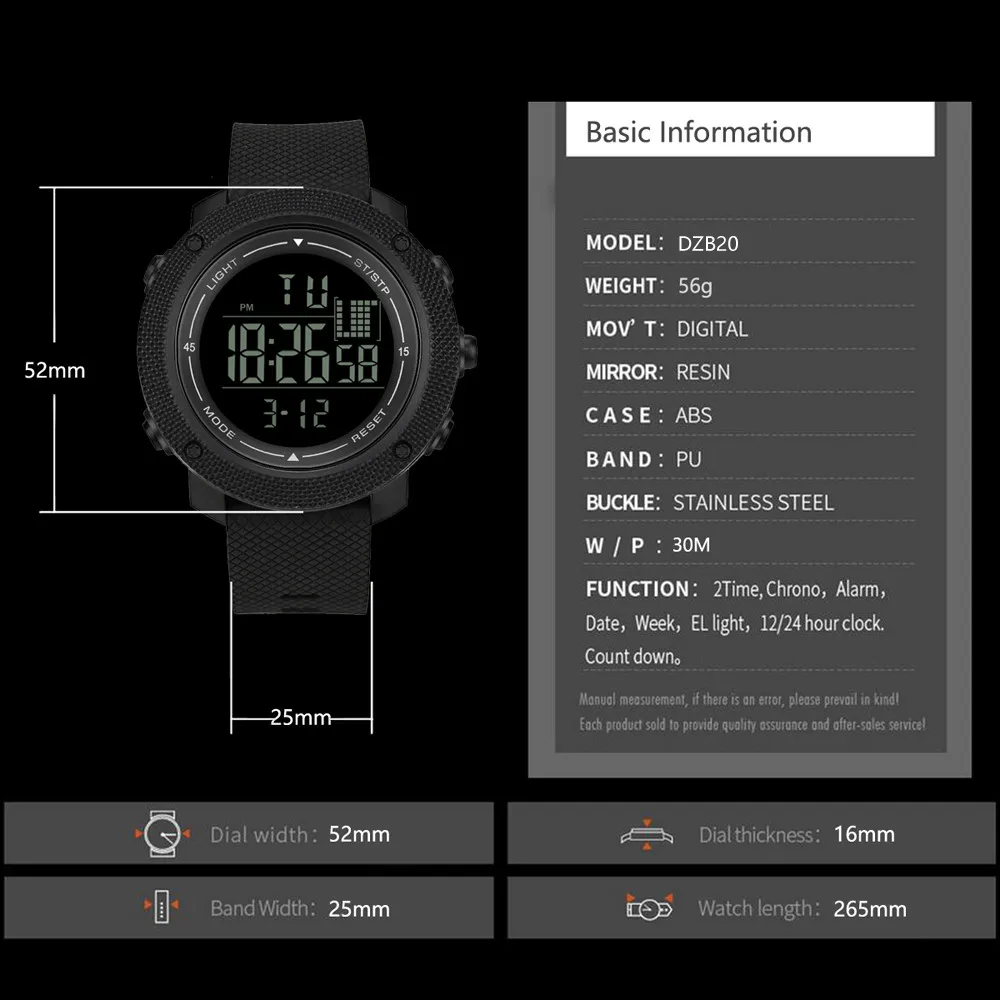
Task: Click the ST/STP label on the bezel
Action: [x=372, y=276]
